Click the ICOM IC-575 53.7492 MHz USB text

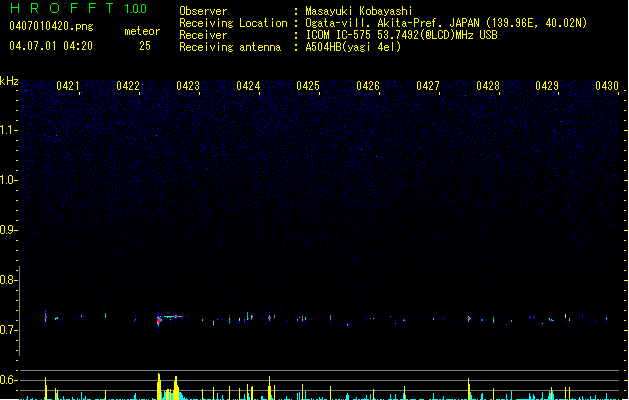402,35
